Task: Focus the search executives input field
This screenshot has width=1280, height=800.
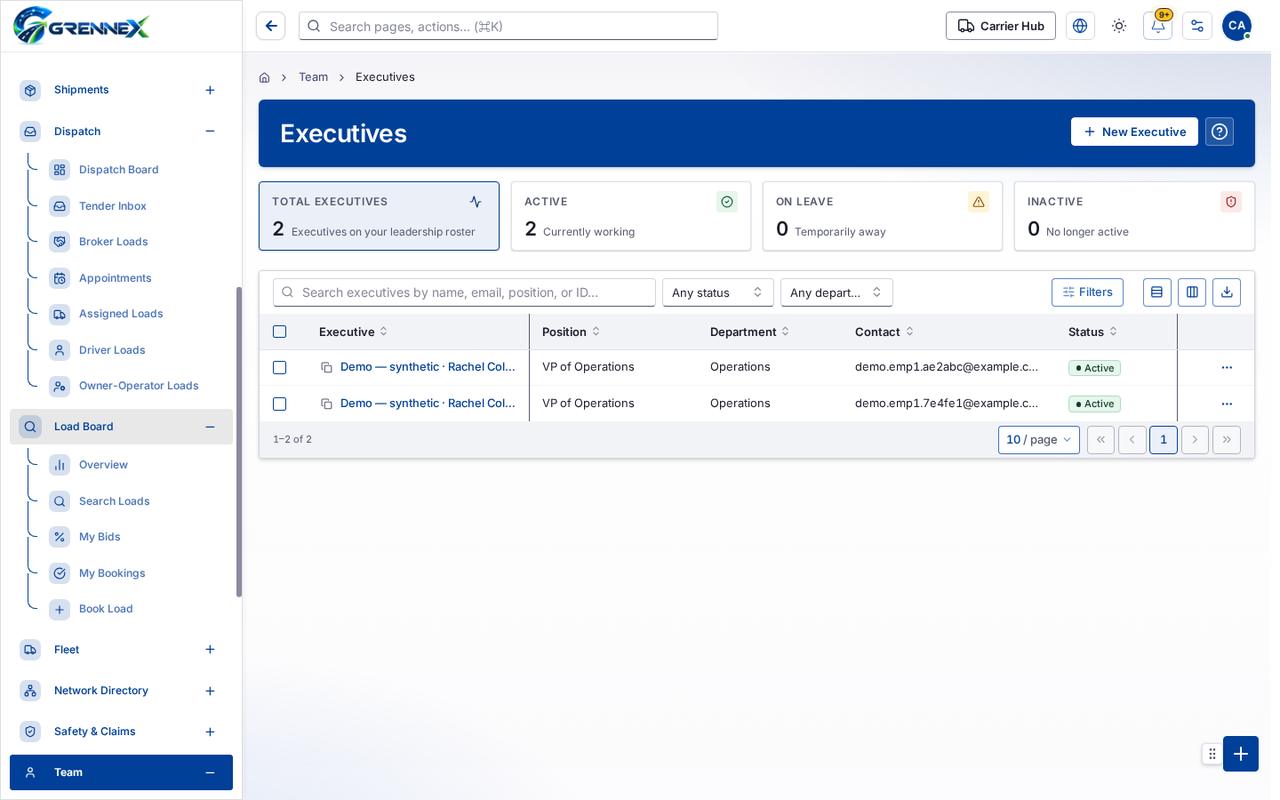Action: (464, 292)
